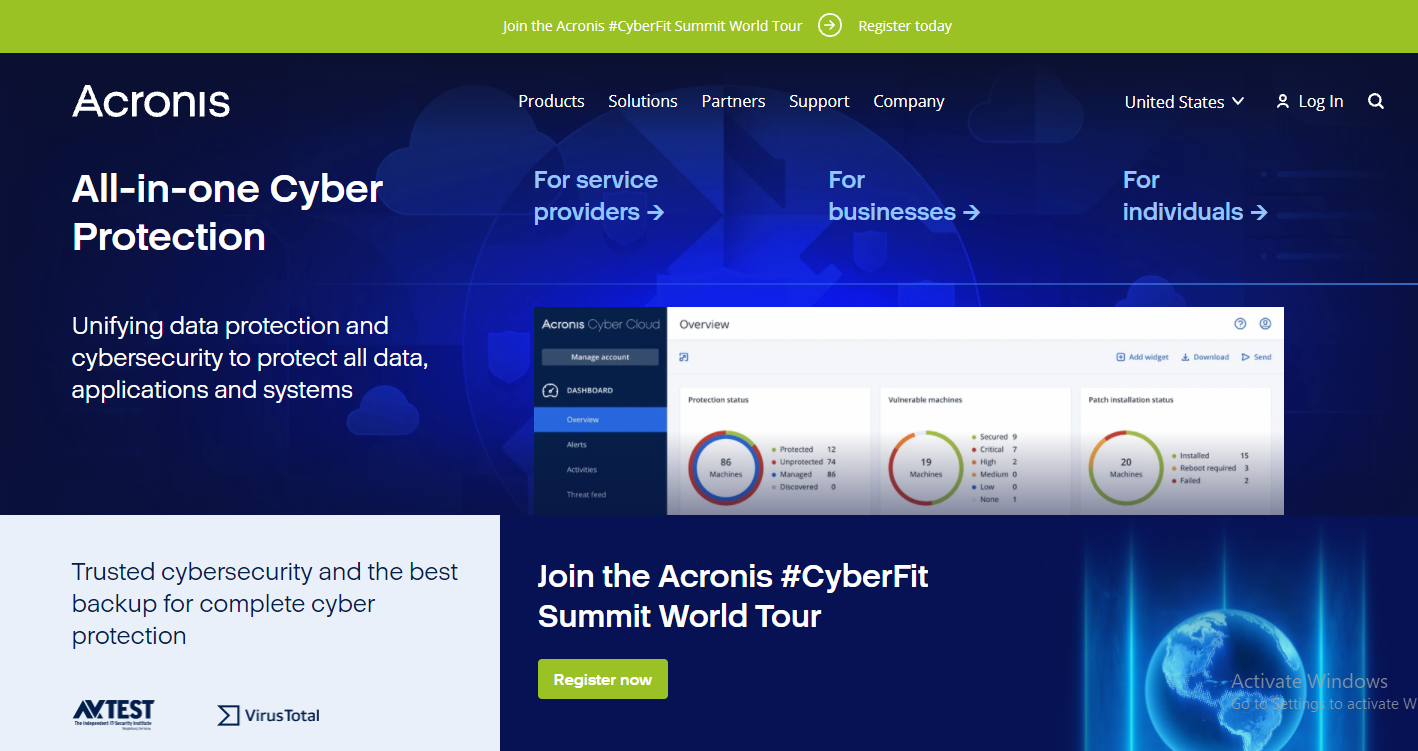Click the Register now button
The image size is (1418, 751).
point(603,679)
